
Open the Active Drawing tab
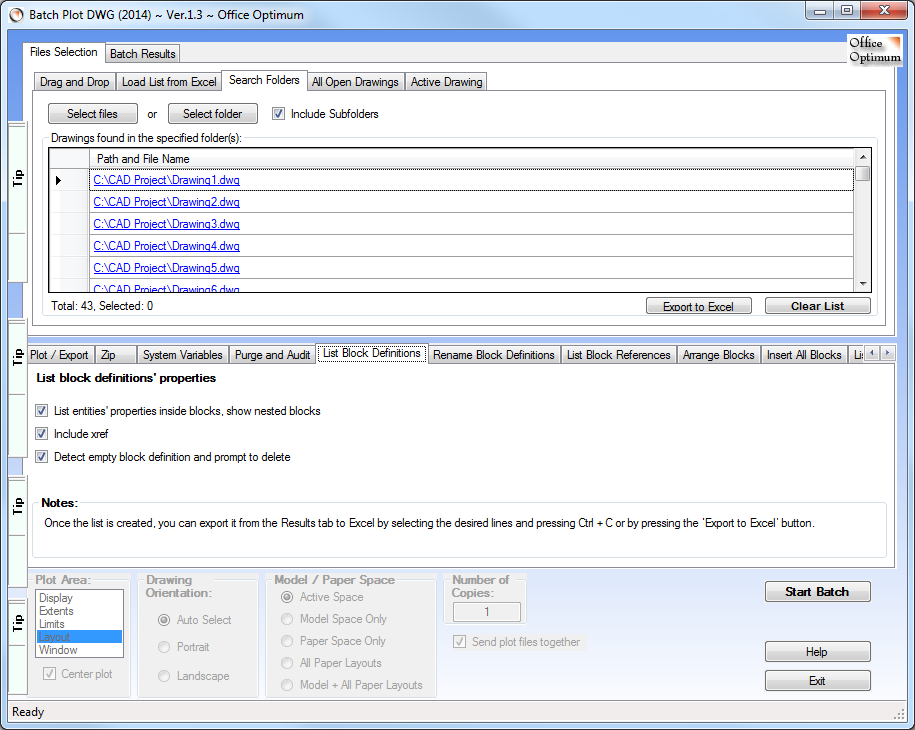tap(446, 82)
